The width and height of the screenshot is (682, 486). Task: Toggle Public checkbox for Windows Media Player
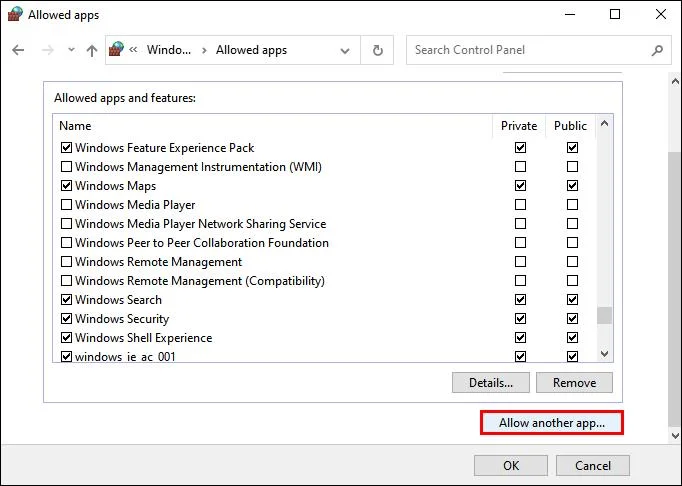tap(572, 204)
